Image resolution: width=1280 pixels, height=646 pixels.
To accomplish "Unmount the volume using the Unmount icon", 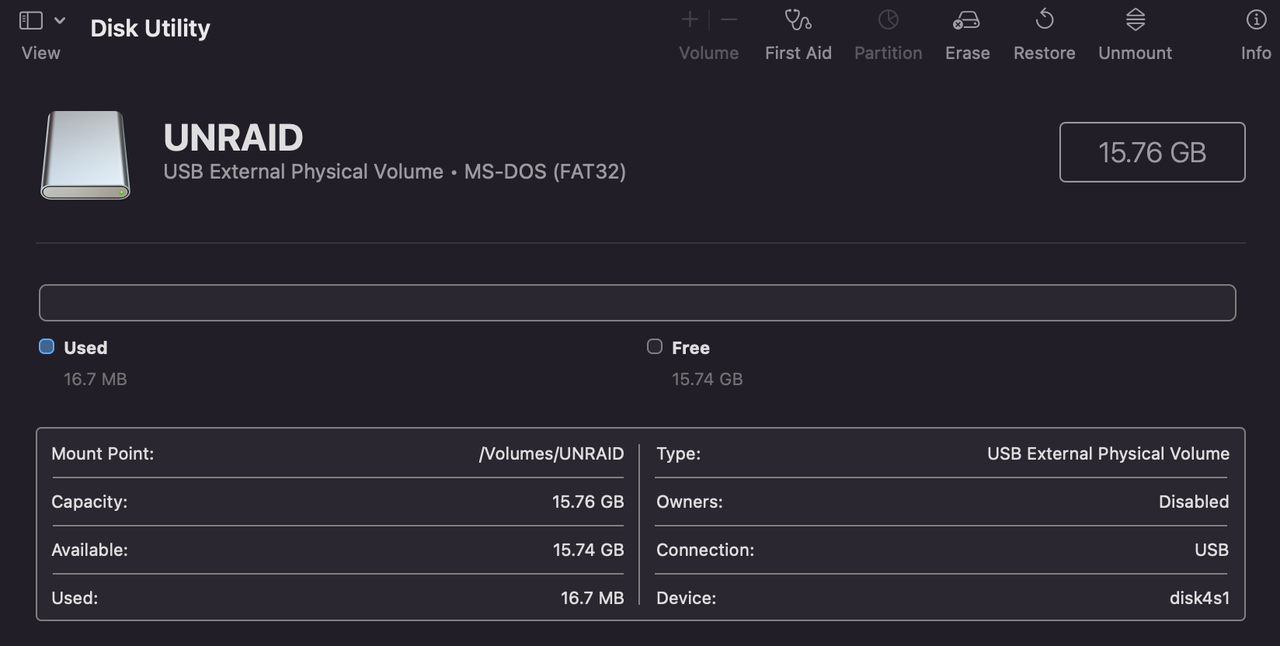I will tap(1135, 20).
